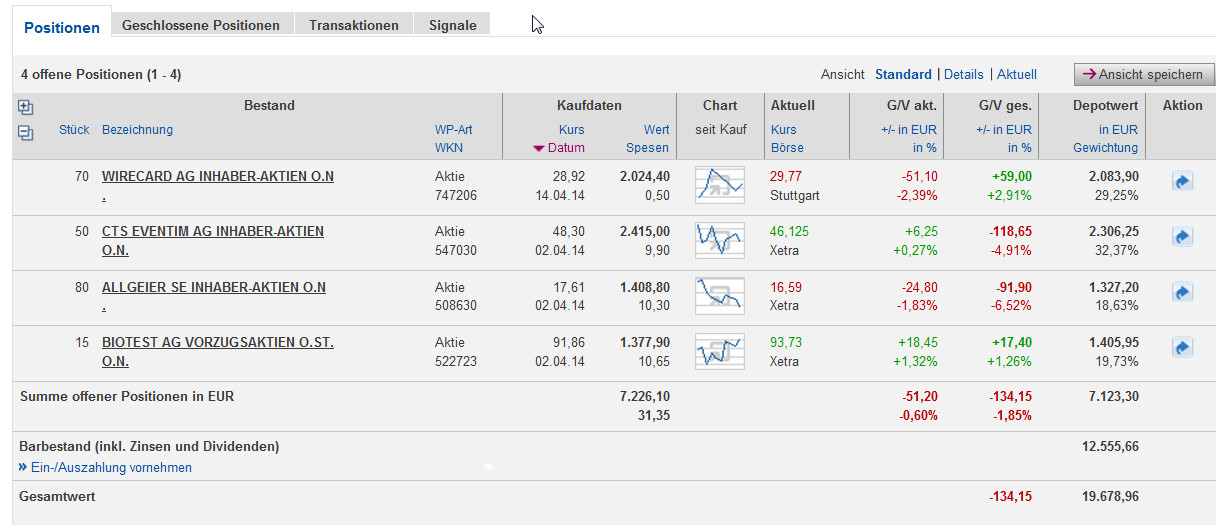Image resolution: width=1216 pixels, height=525 pixels.
Task: Switch the view to Aktuell
Action: click(1017, 74)
